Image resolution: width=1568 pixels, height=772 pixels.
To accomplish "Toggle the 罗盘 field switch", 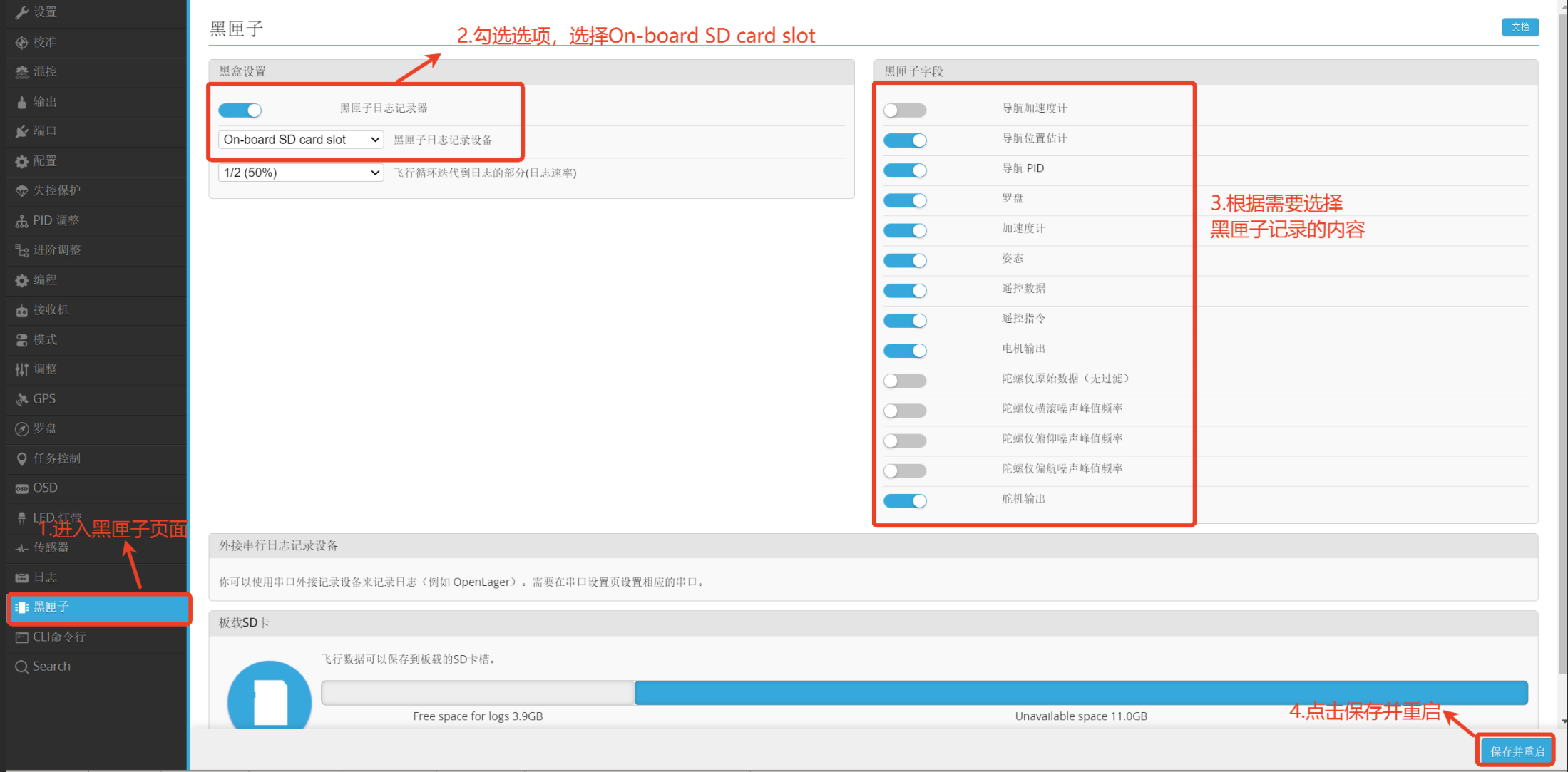I will pos(905,200).
